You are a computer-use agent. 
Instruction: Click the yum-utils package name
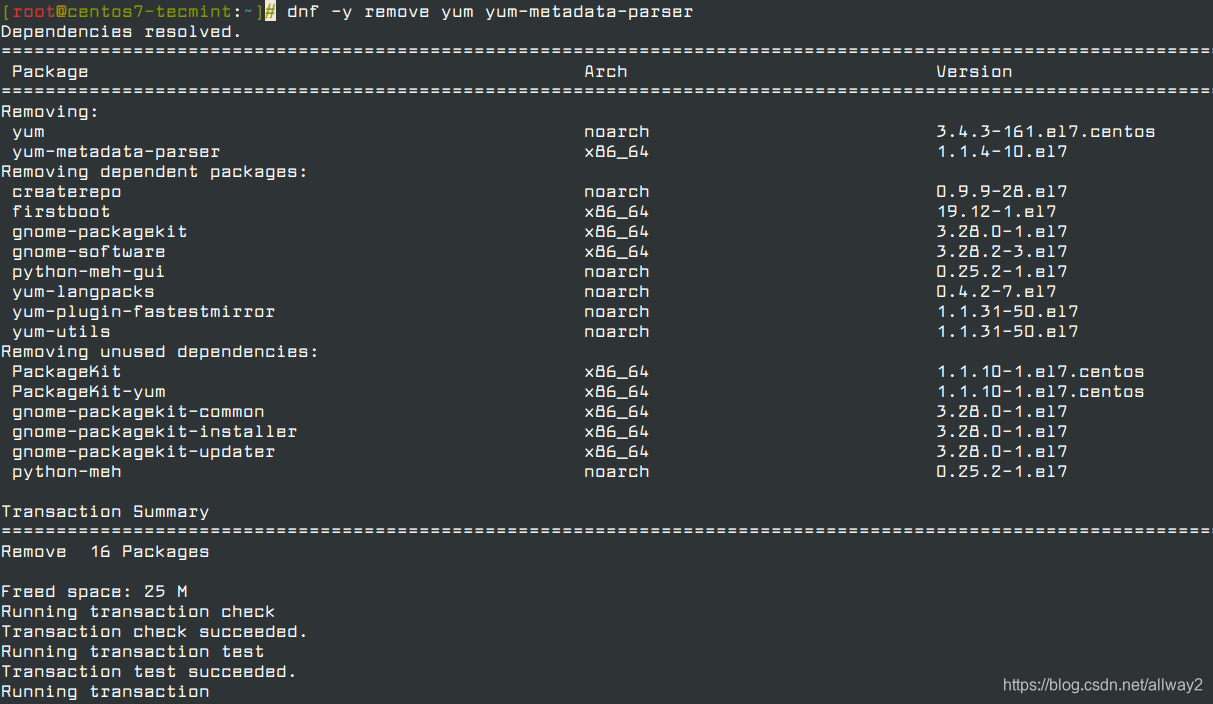(x=61, y=332)
